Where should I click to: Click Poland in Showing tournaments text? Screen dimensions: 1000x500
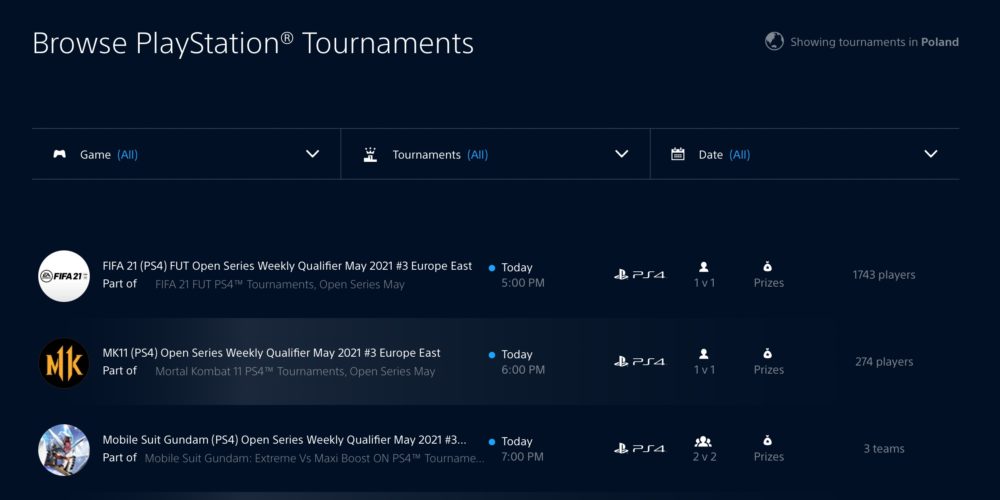tap(940, 42)
